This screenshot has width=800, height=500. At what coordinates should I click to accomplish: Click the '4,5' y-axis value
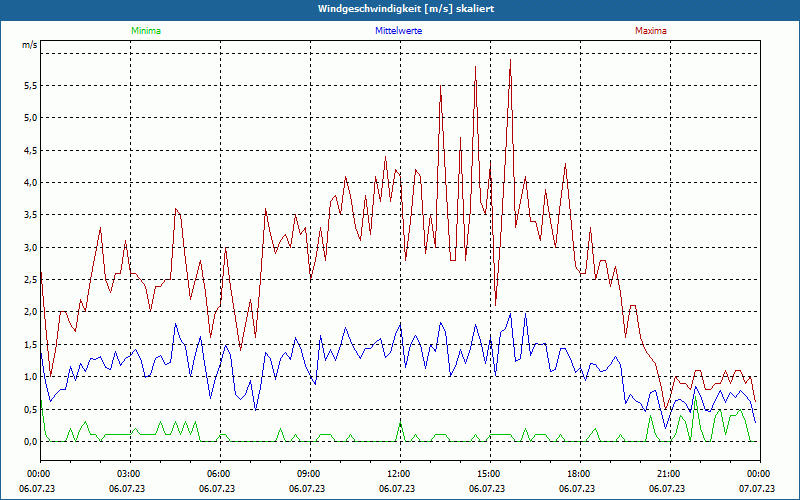point(31,151)
